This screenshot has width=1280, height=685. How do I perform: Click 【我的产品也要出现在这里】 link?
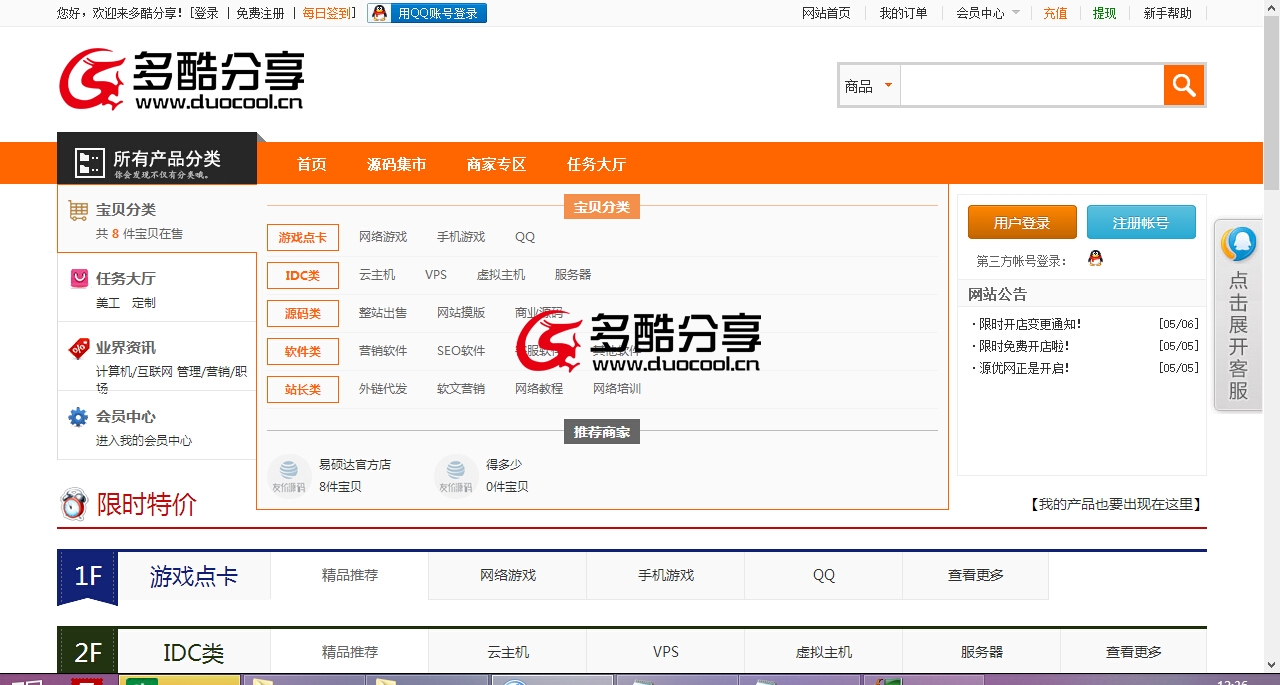click(1115, 505)
